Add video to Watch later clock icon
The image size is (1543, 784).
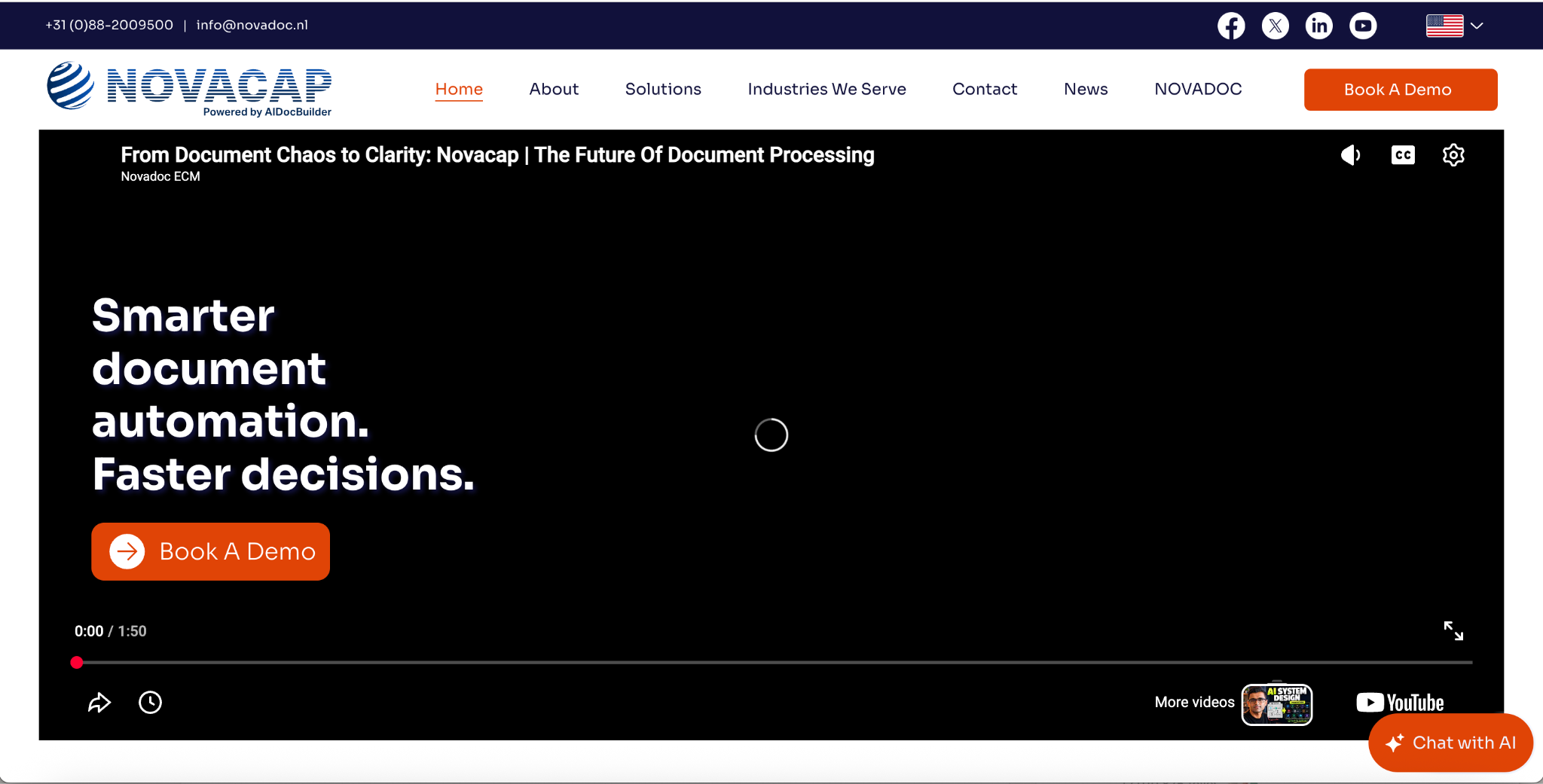(x=150, y=703)
